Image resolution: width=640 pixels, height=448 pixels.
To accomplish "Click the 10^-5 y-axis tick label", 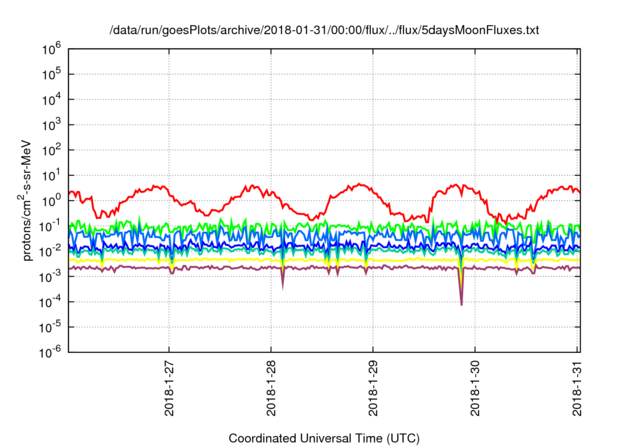I will (x=50, y=327).
